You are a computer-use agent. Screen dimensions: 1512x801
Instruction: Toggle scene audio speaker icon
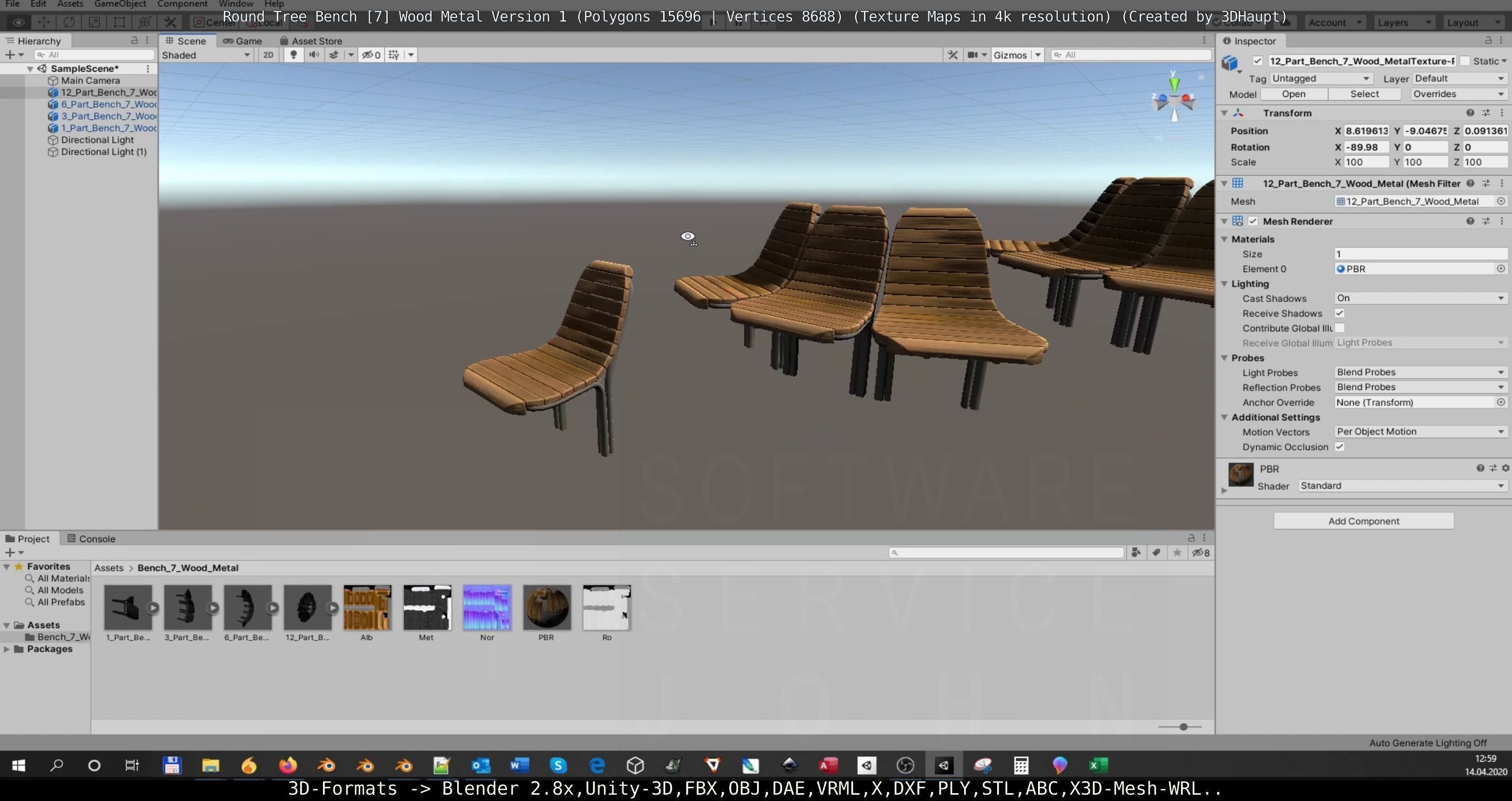pos(314,55)
